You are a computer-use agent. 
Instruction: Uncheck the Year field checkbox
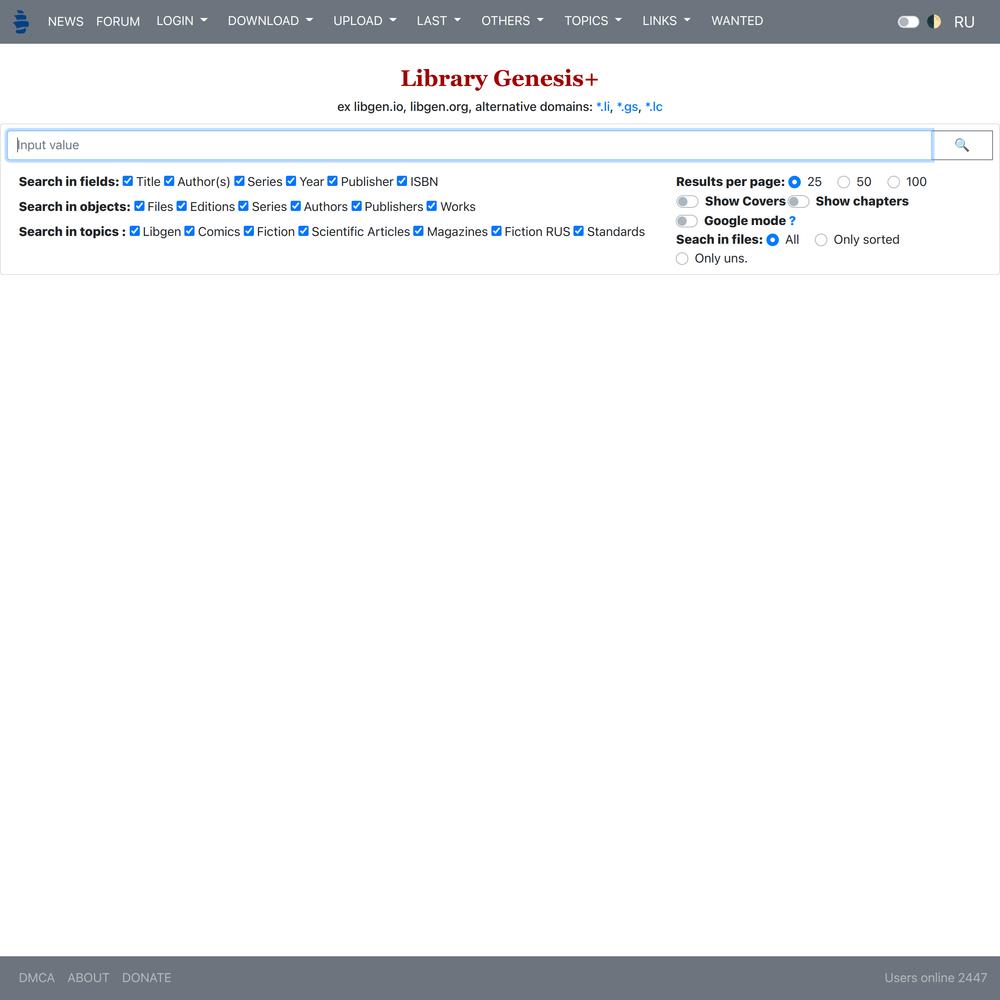pyautogui.click(x=291, y=181)
